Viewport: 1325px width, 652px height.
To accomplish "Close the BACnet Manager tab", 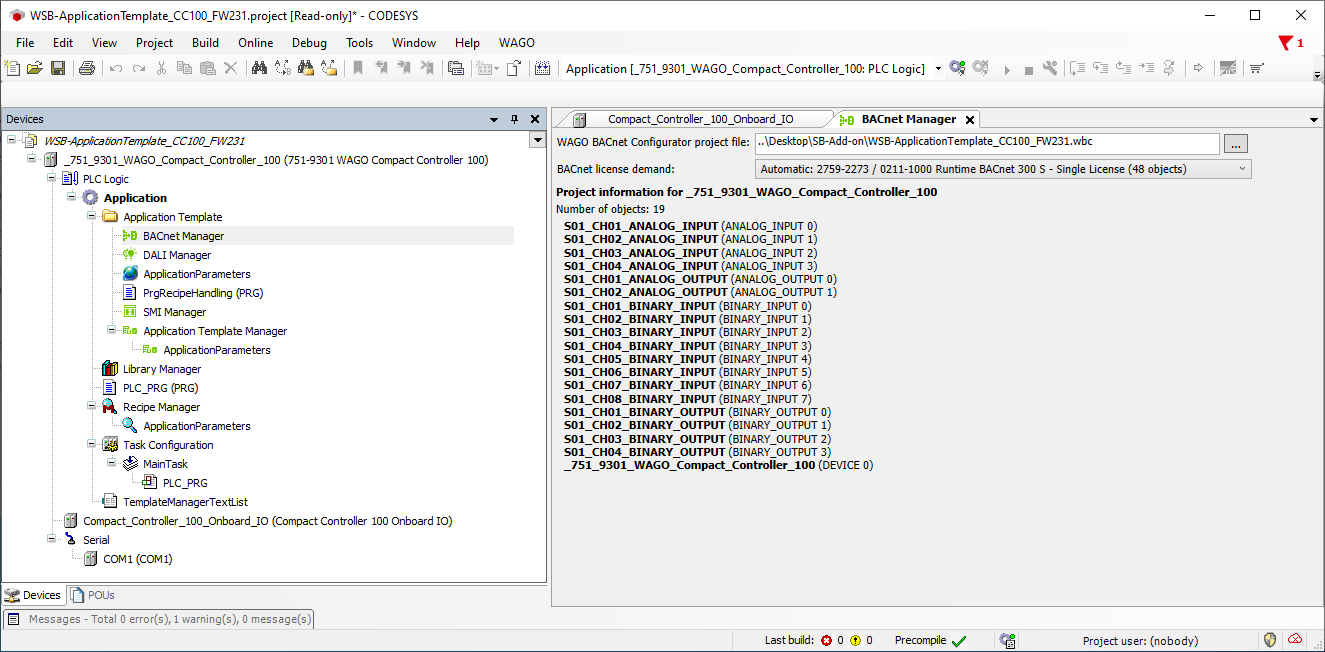I will (x=970, y=120).
